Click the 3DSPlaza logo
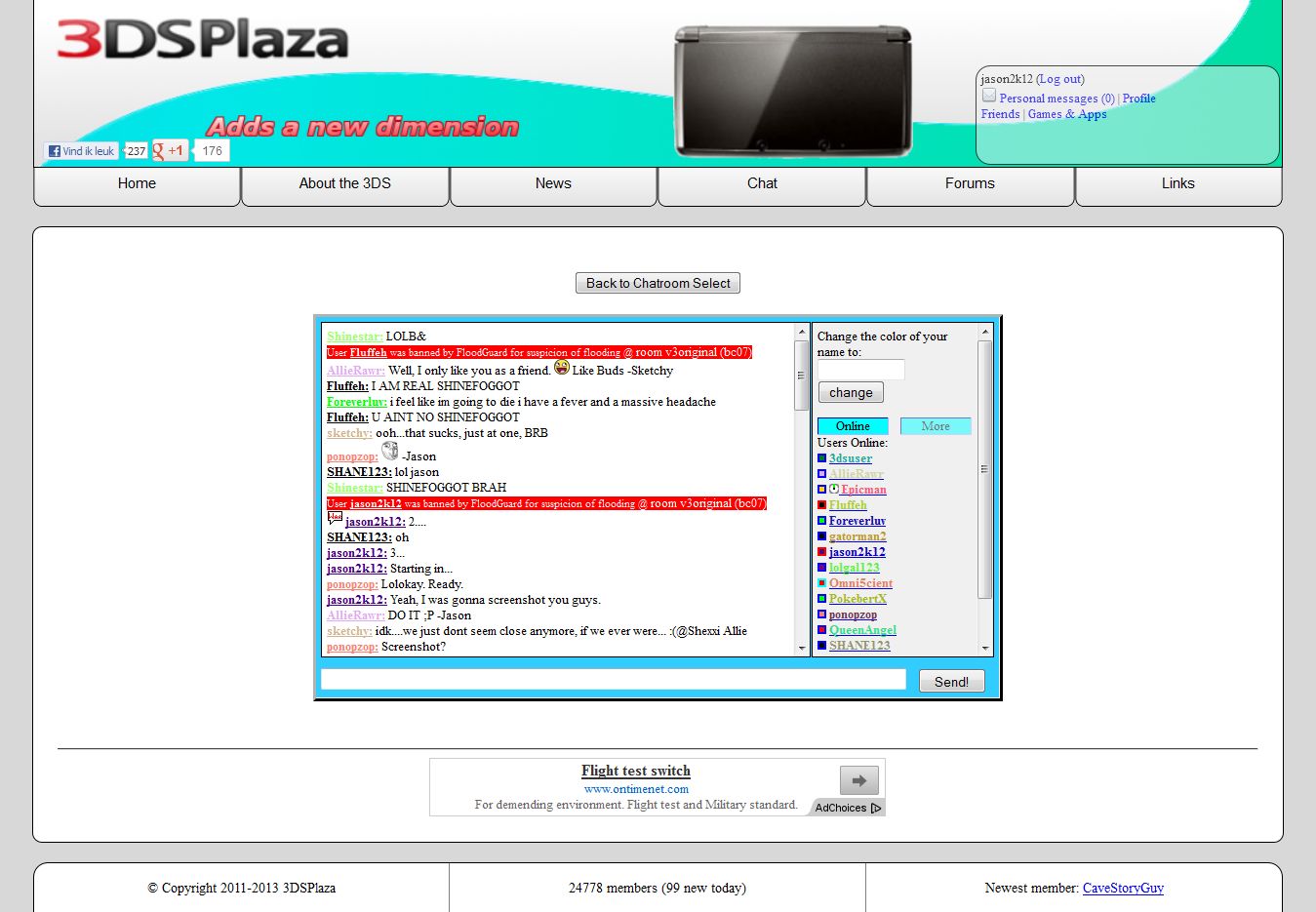This screenshot has width=1316, height=912. pos(203,40)
